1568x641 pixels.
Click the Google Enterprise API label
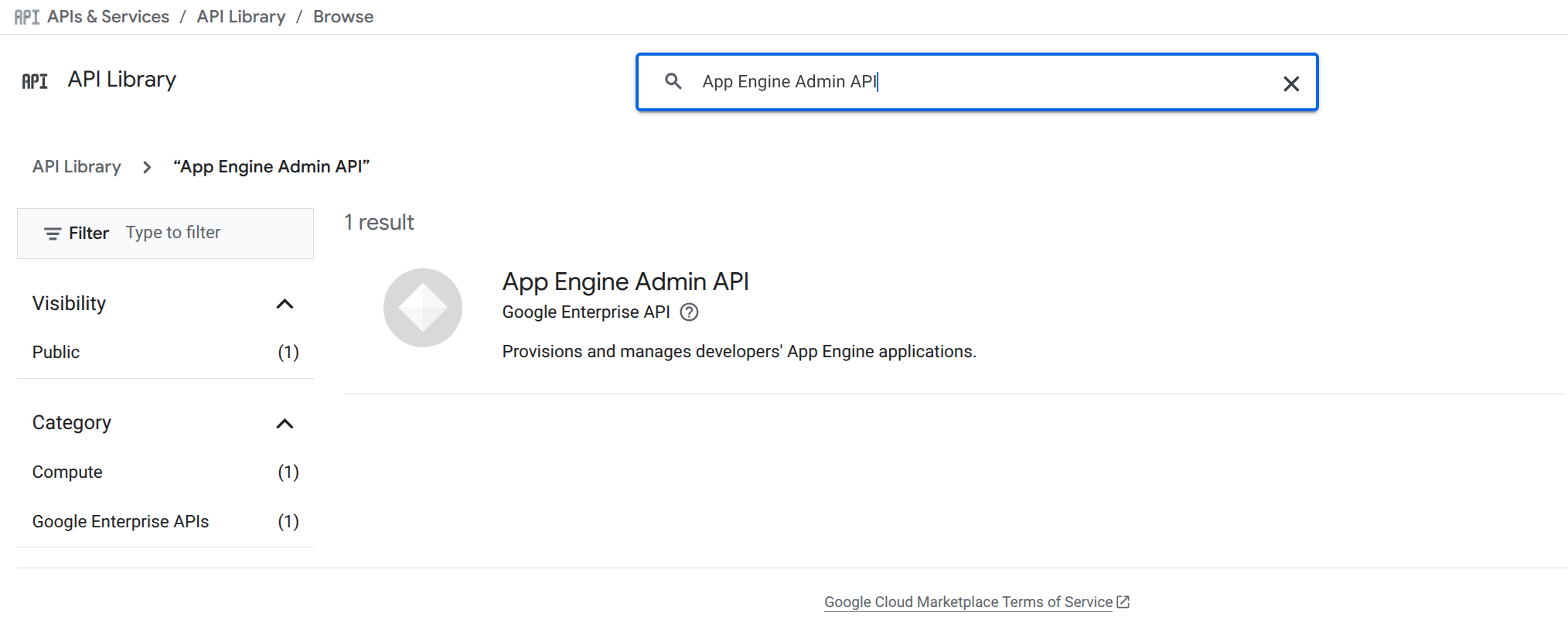(x=586, y=312)
